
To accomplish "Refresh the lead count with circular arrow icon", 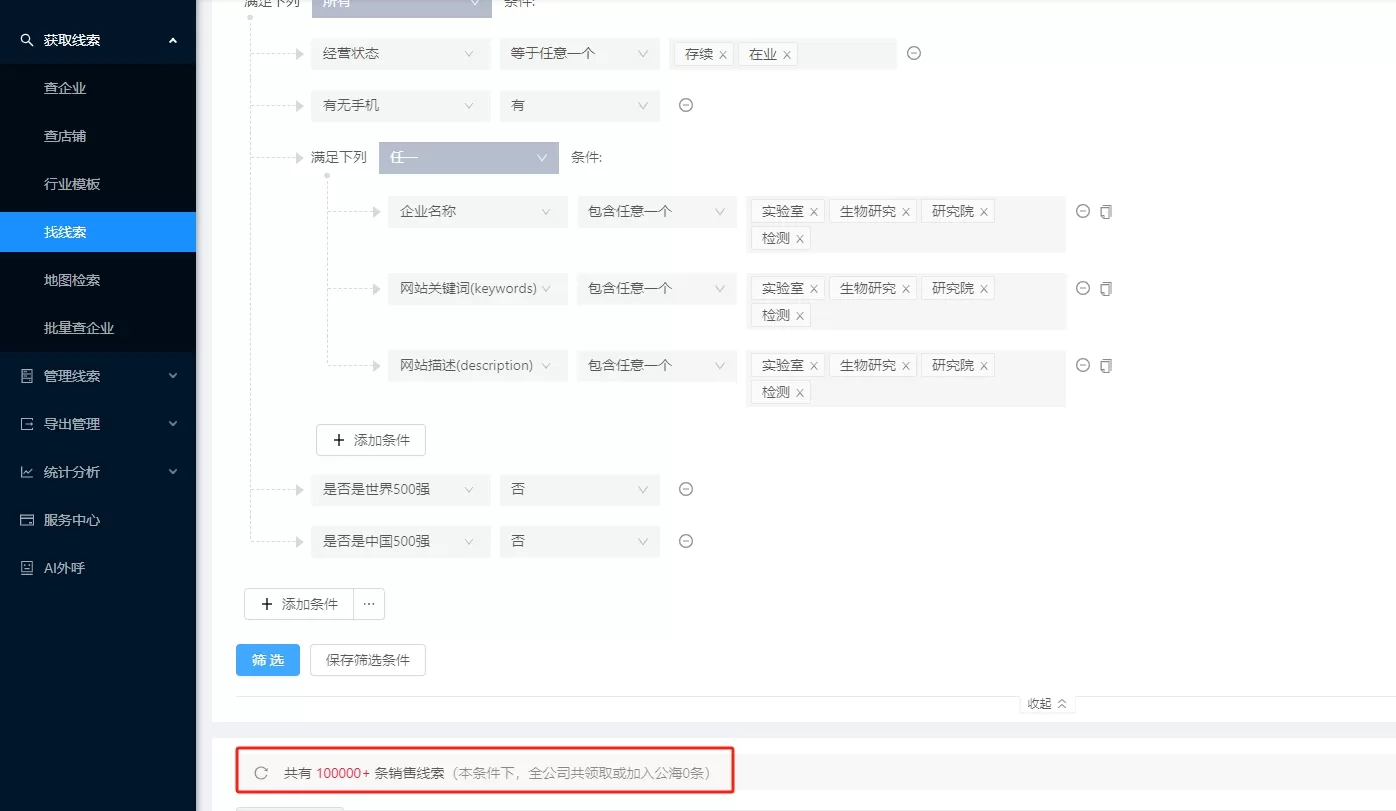I will click(261, 770).
